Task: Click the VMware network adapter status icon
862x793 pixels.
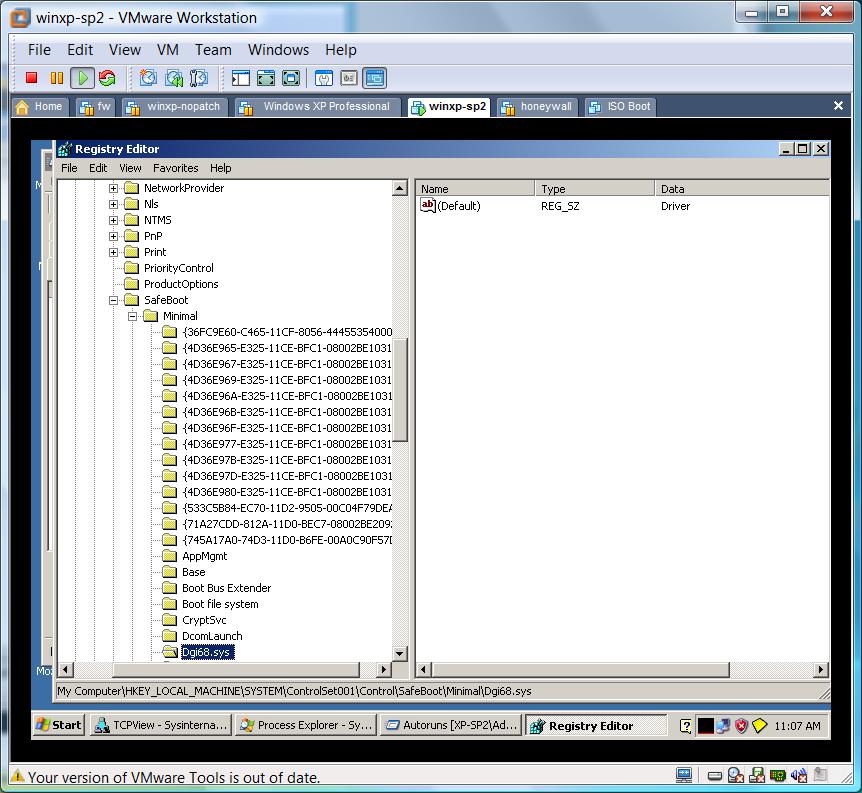Action: tap(778, 775)
